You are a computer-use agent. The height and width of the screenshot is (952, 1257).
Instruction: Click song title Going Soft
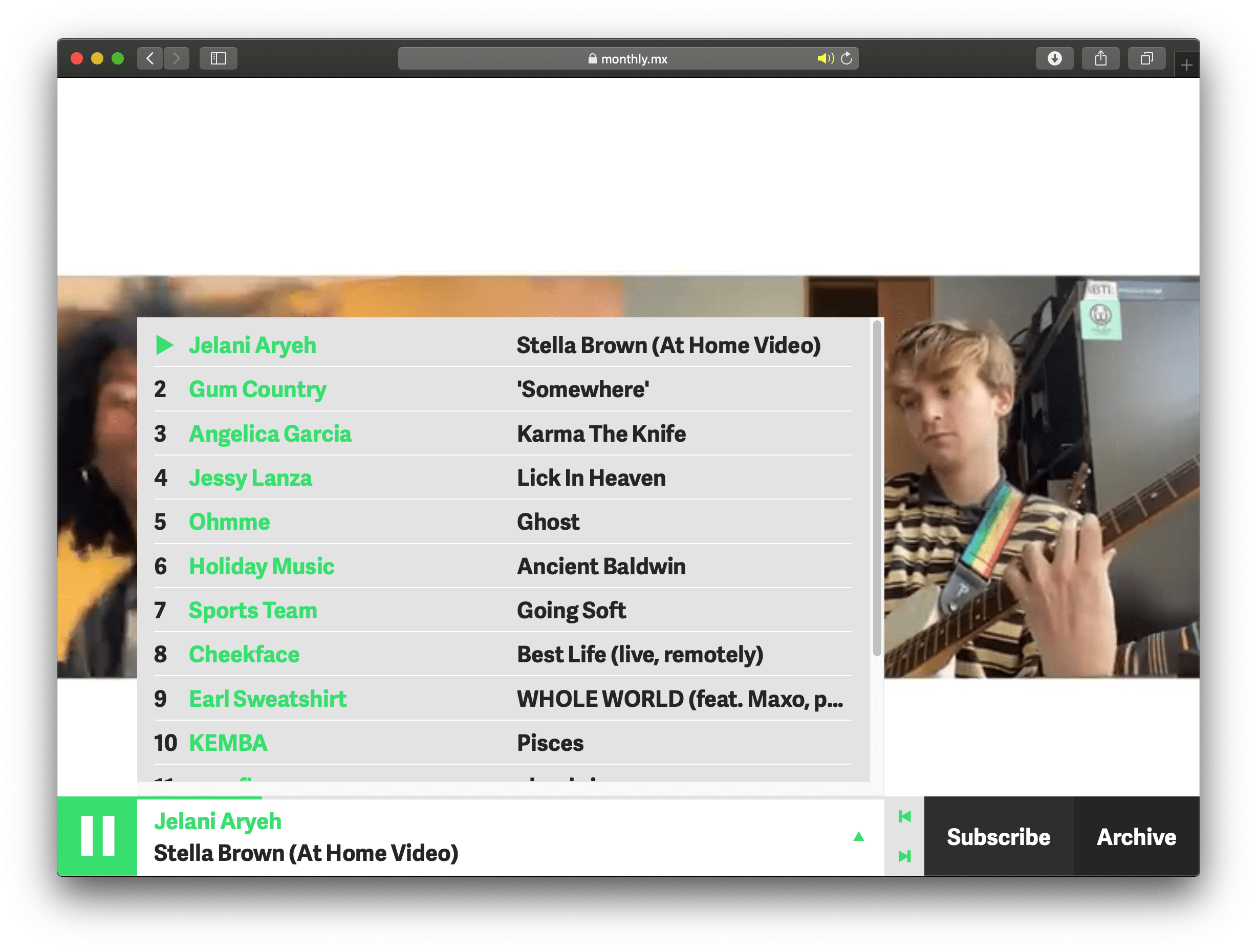tap(571, 611)
